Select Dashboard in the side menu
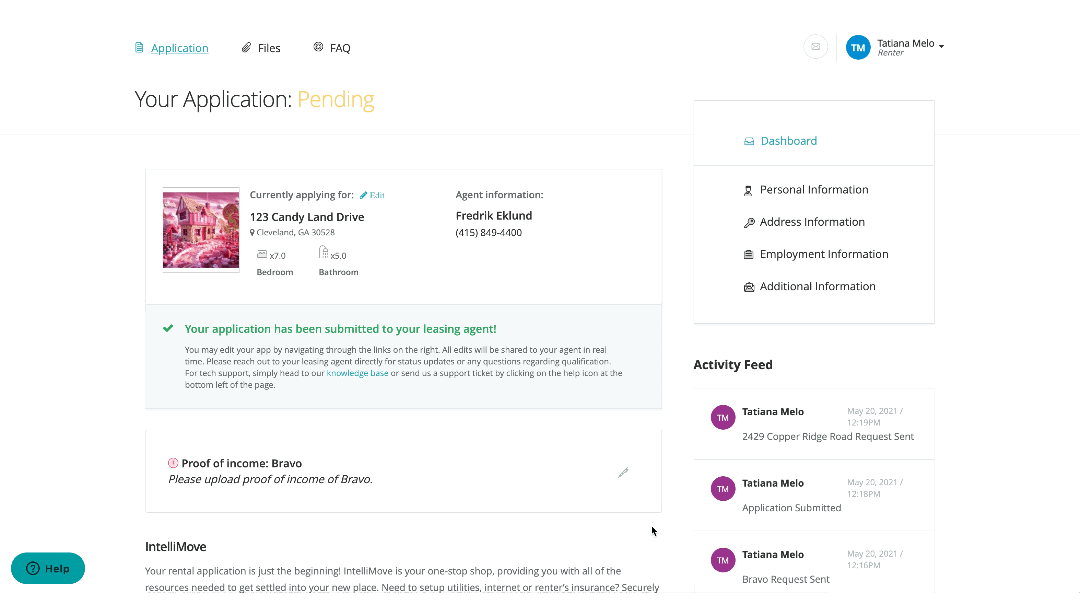This screenshot has width=1080, height=608. (788, 141)
